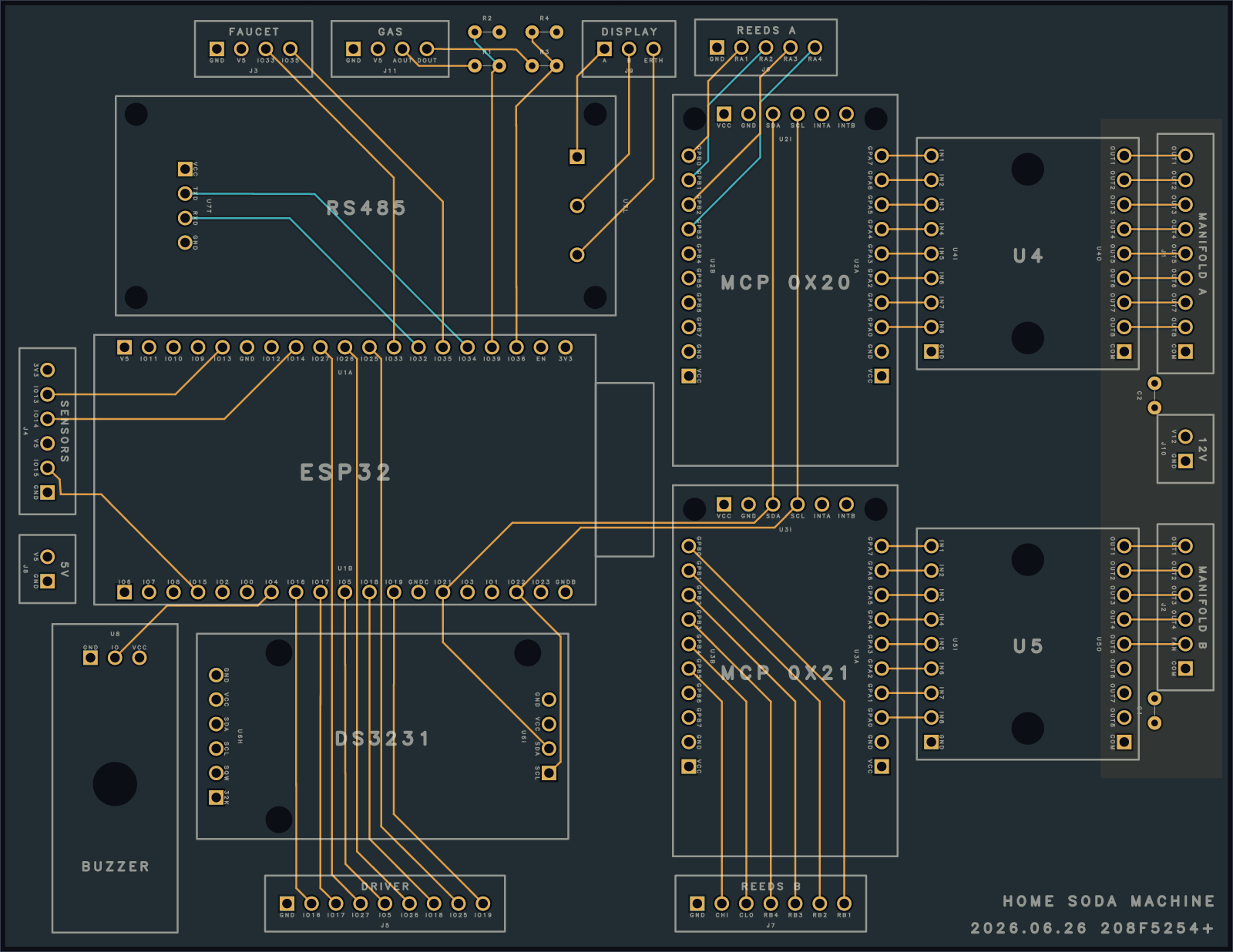Select the IO19 pad on DRIVER connector
The image size is (1233, 952).
click(483, 903)
